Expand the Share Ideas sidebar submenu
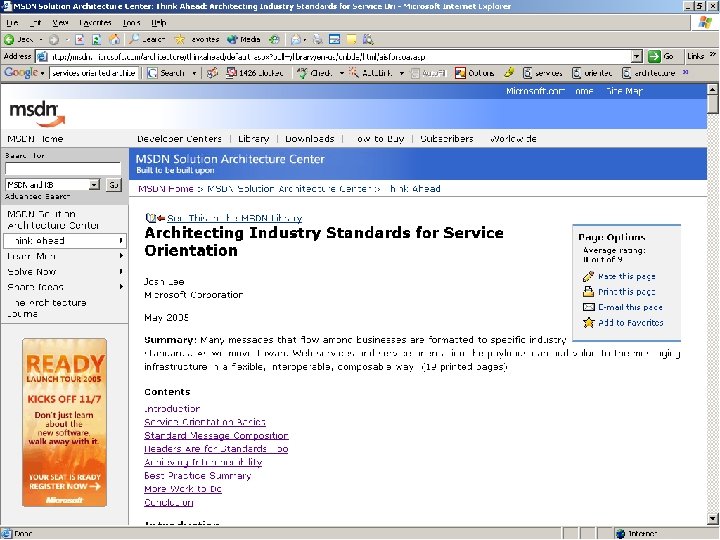The height and width of the screenshot is (540, 720). [121, 287]
